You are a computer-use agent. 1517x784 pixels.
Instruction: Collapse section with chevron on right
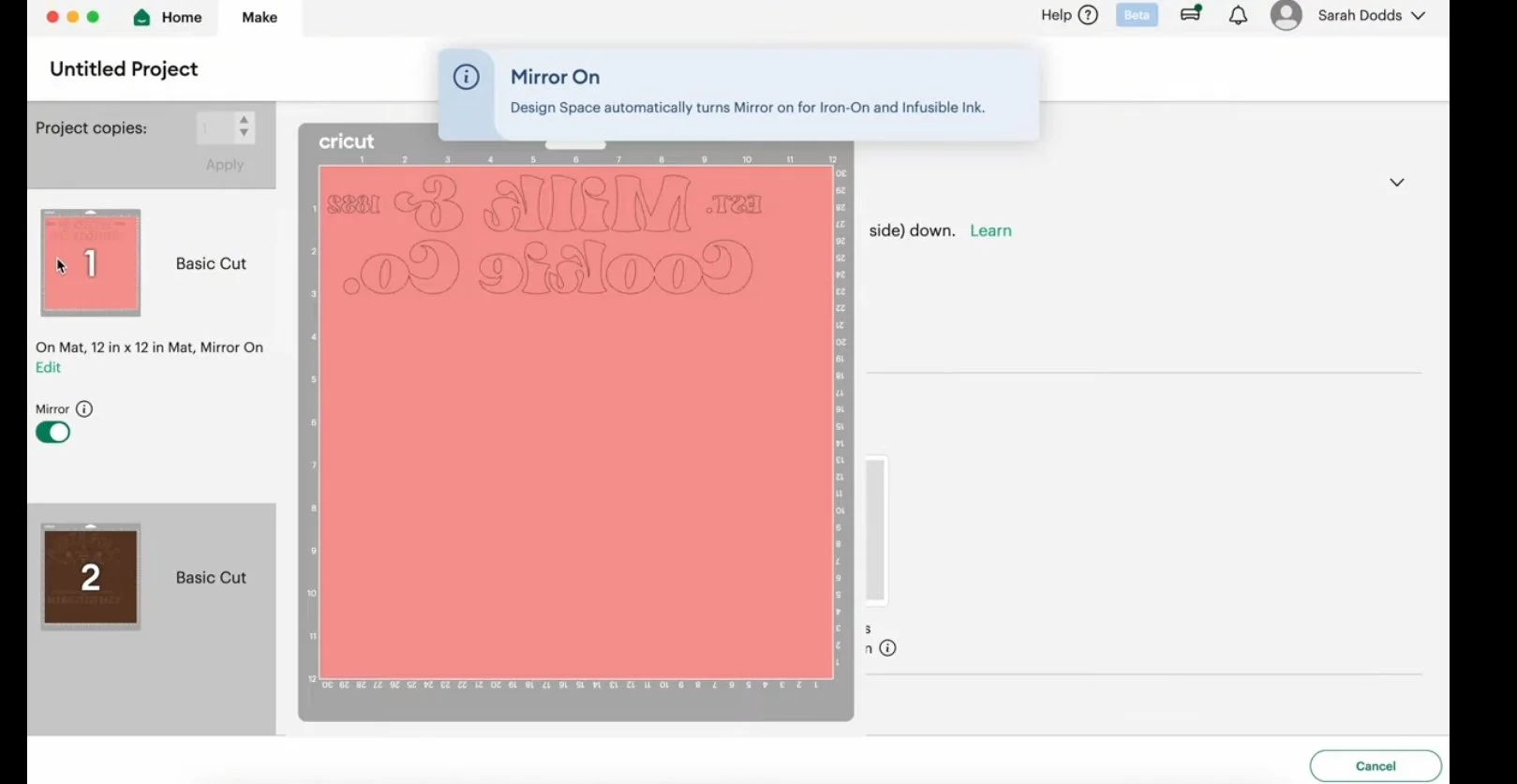click(1397, 183)
